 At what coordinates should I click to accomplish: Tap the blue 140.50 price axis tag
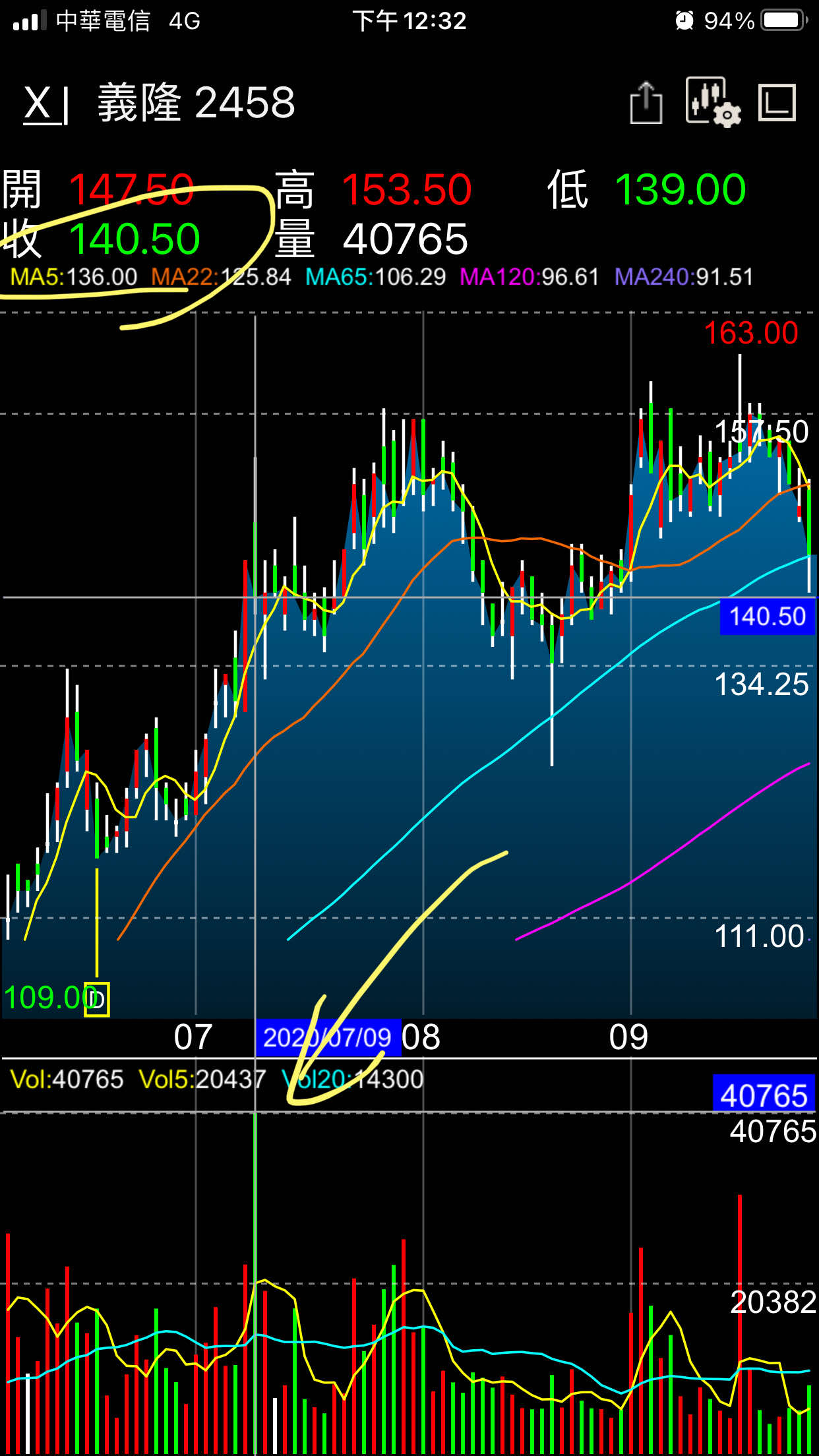tap(767, 617)
